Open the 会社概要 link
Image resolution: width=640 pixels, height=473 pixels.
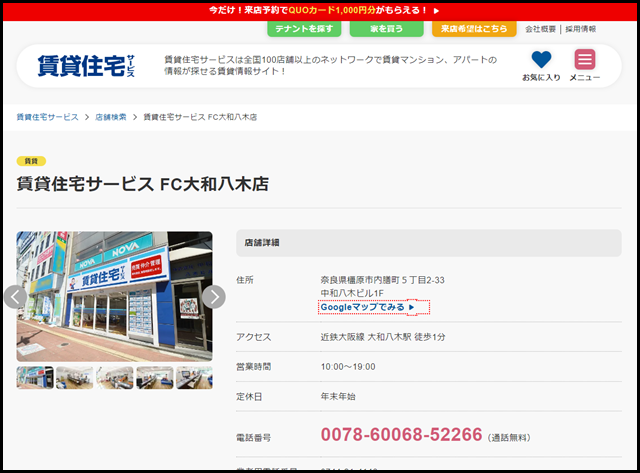point(540,29)
